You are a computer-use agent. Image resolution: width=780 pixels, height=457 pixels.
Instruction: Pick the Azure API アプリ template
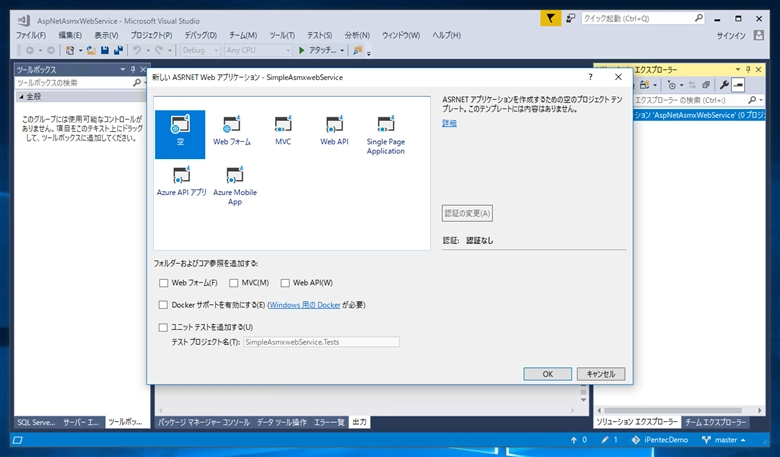182,181
